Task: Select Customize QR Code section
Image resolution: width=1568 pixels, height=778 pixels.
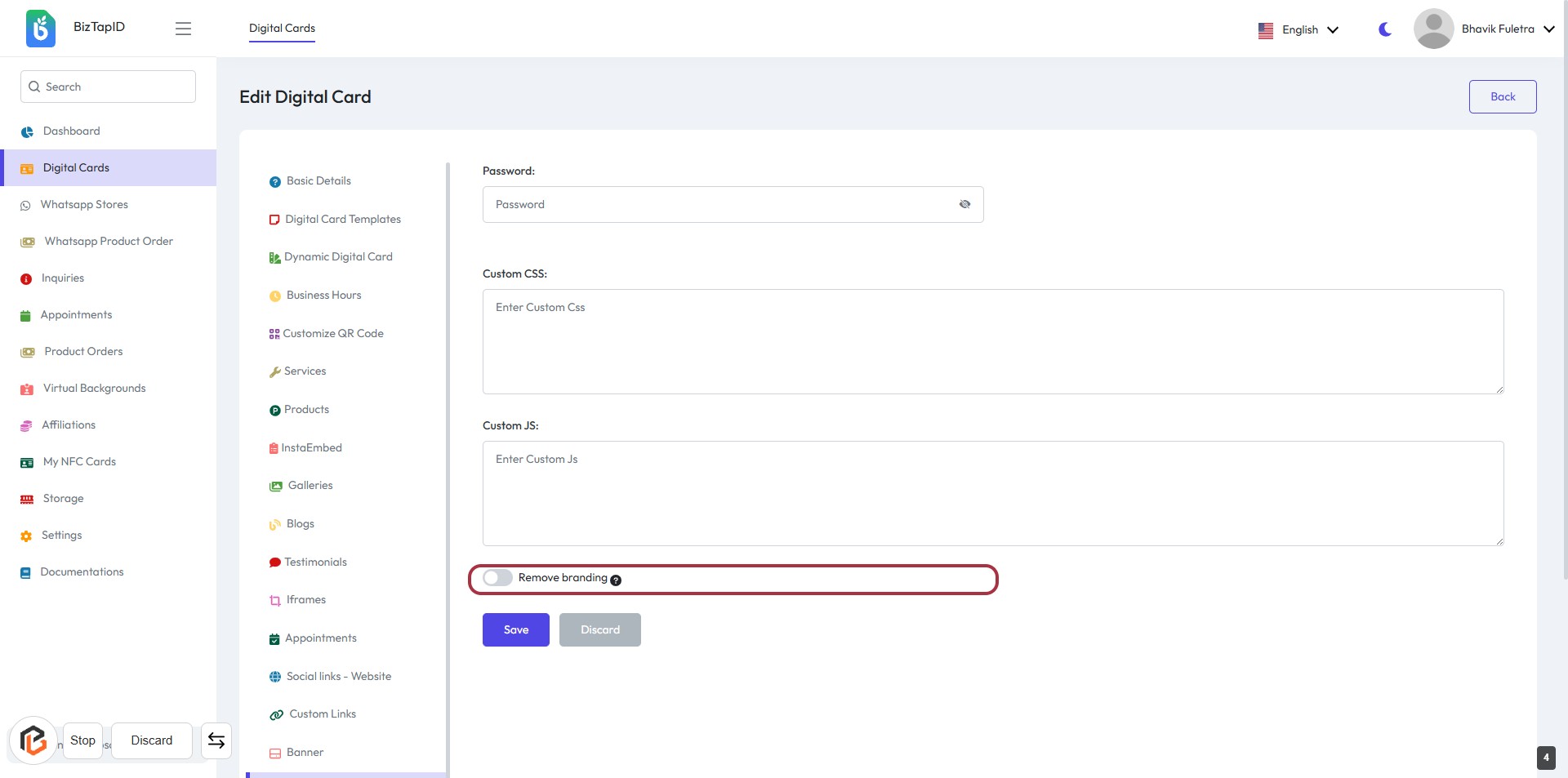Action: [332, 333]
